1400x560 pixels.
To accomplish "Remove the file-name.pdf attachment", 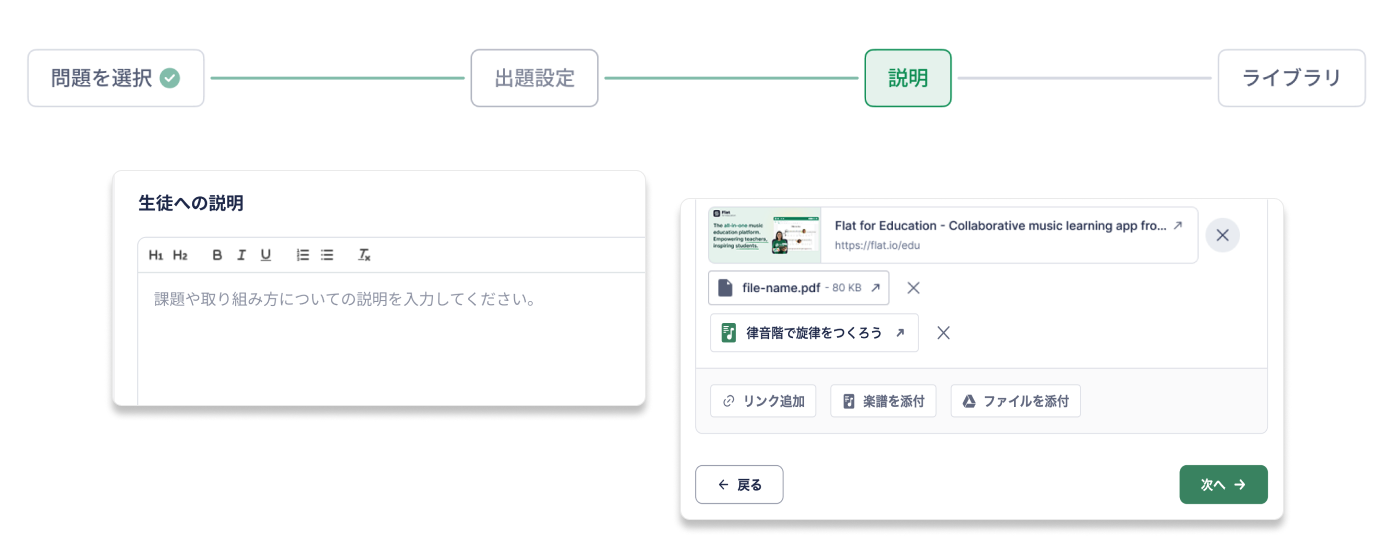I will [913, 288].
